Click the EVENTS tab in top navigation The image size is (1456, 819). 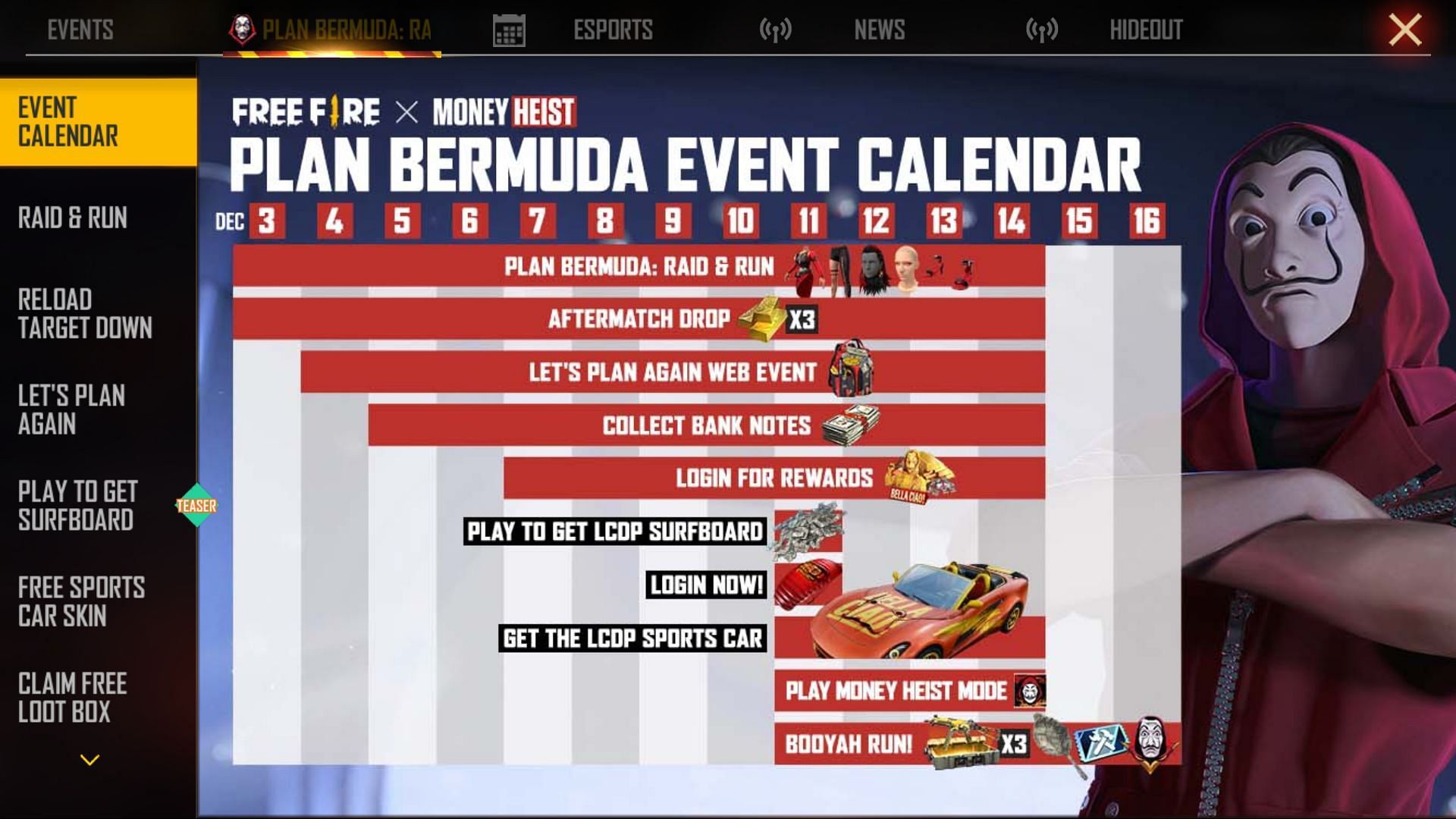(x=80, y=29)
